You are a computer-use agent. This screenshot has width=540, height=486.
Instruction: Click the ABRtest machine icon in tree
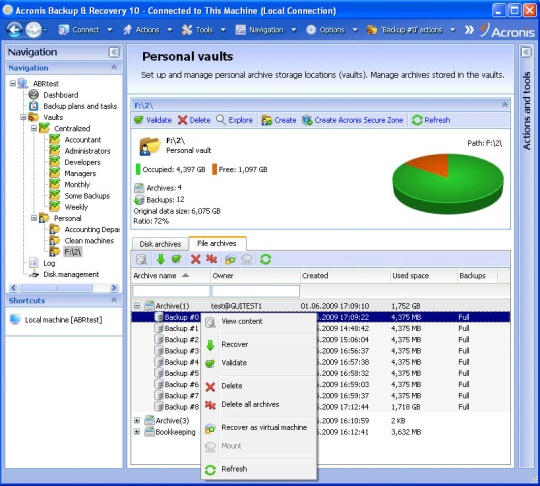(x=23, y=83)
